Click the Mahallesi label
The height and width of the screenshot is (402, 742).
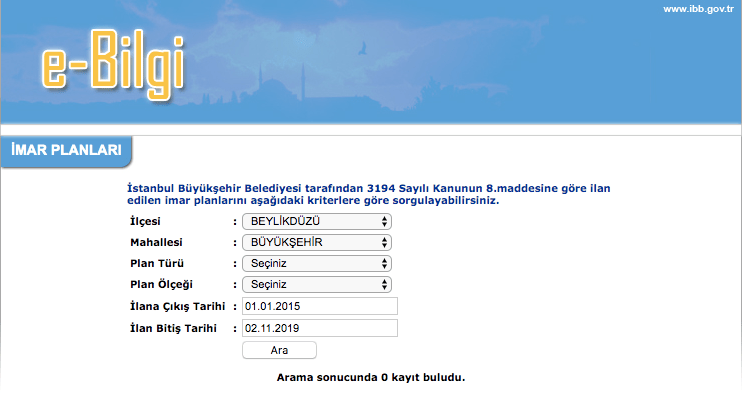(156, 242)
